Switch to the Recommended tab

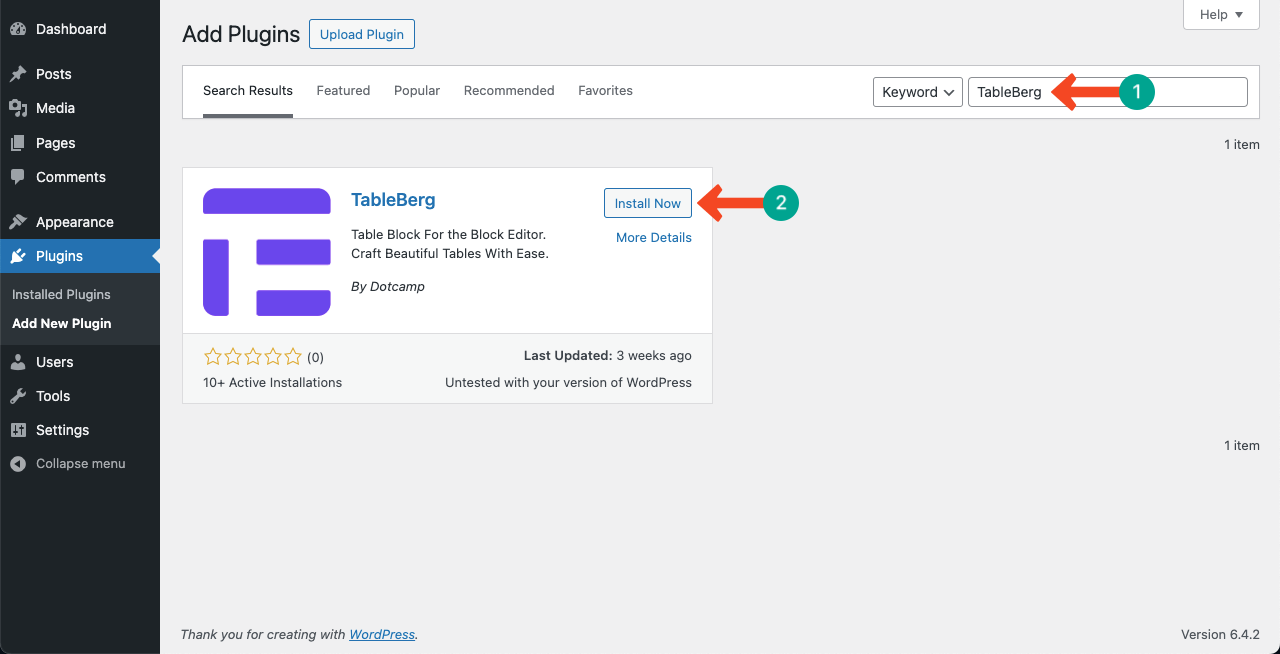[509, 91]
